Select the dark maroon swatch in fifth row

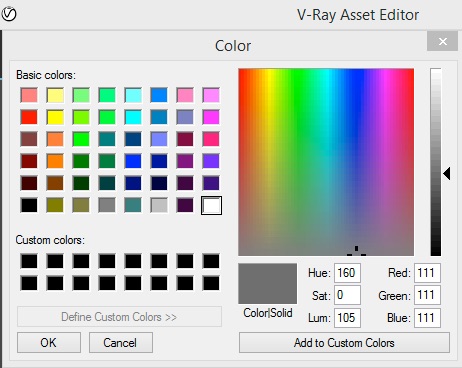[x=29, y=183]
